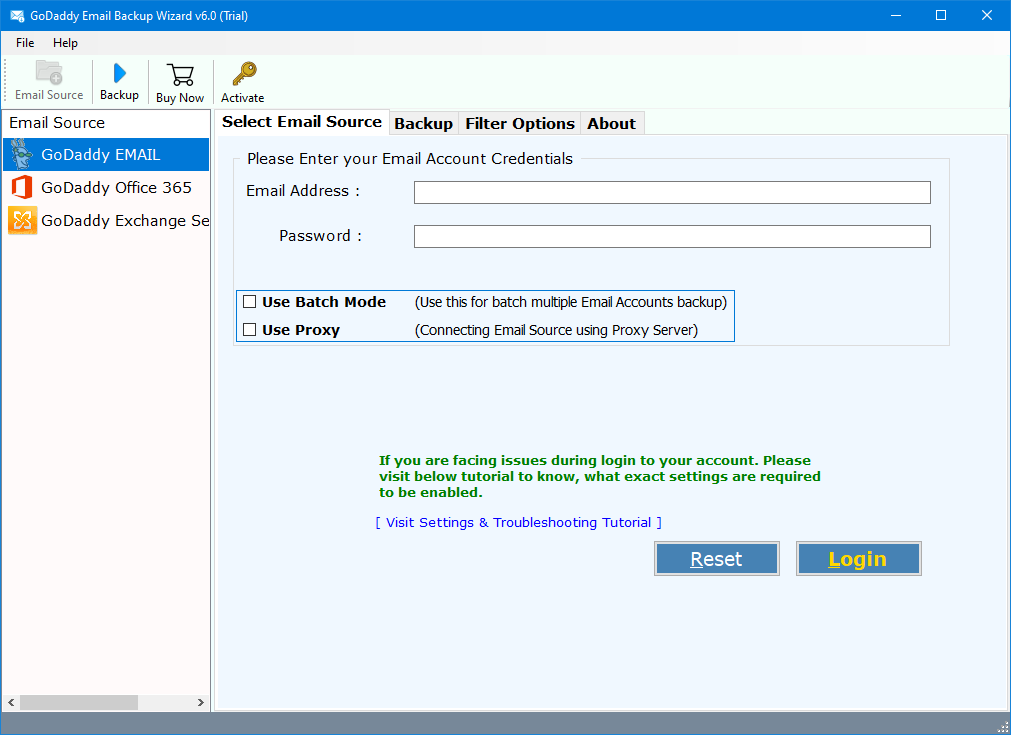Image resolution: width=1011 pixels, height=735 pixels.
Task: Click 'Connecting Email Source using Proxy Server' text
Action: [556, 330]
